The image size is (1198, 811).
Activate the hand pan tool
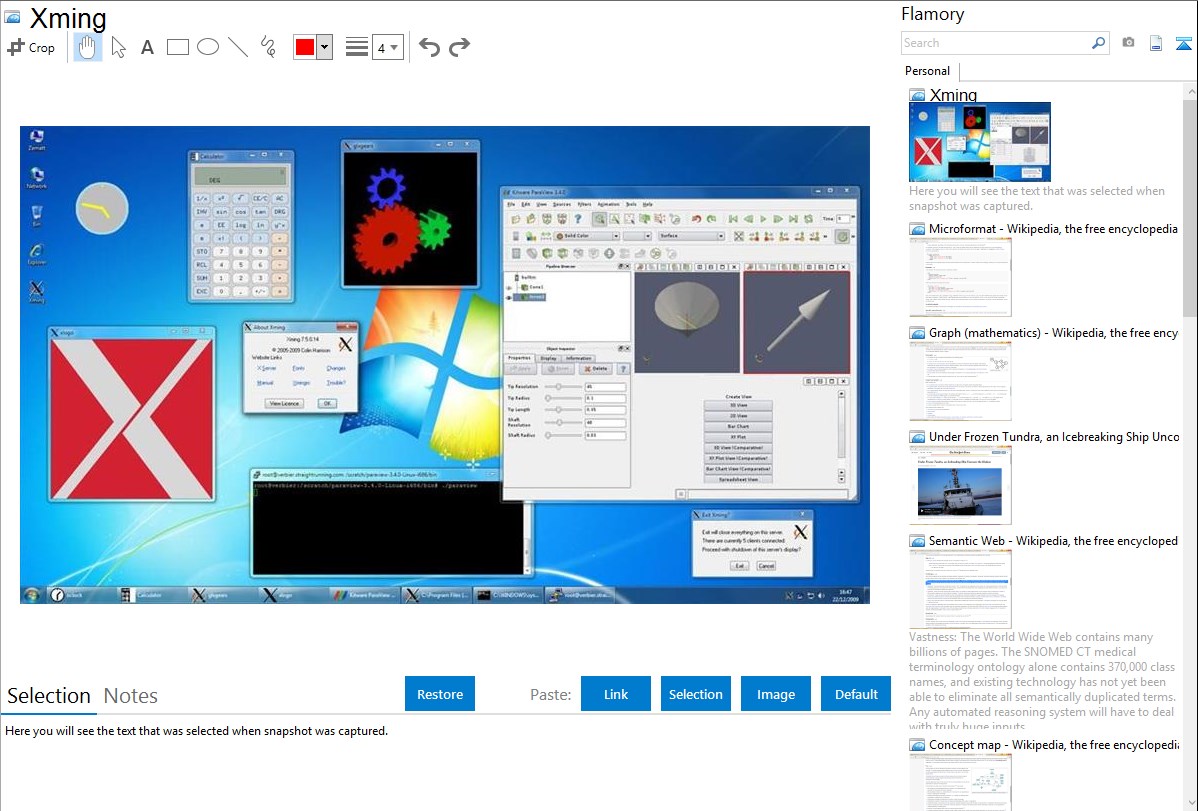coord(87,47)
